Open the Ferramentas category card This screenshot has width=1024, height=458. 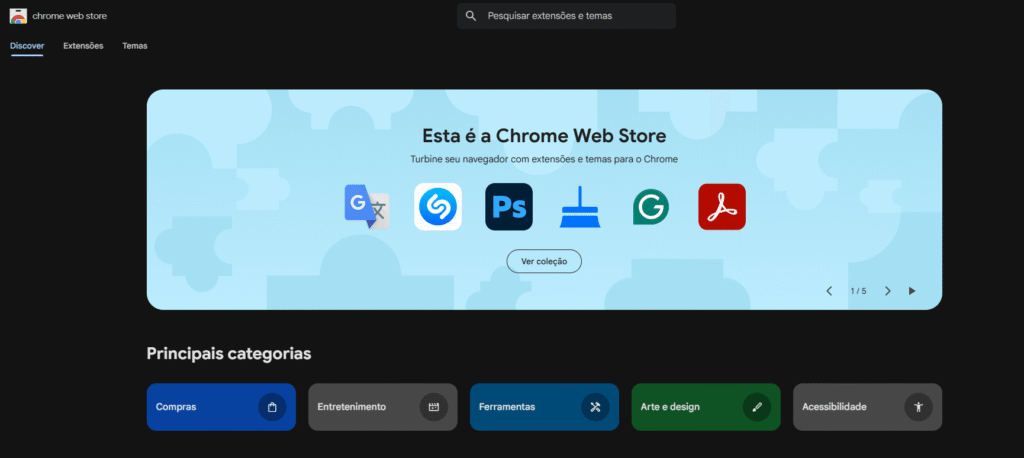tap(544, 407)
